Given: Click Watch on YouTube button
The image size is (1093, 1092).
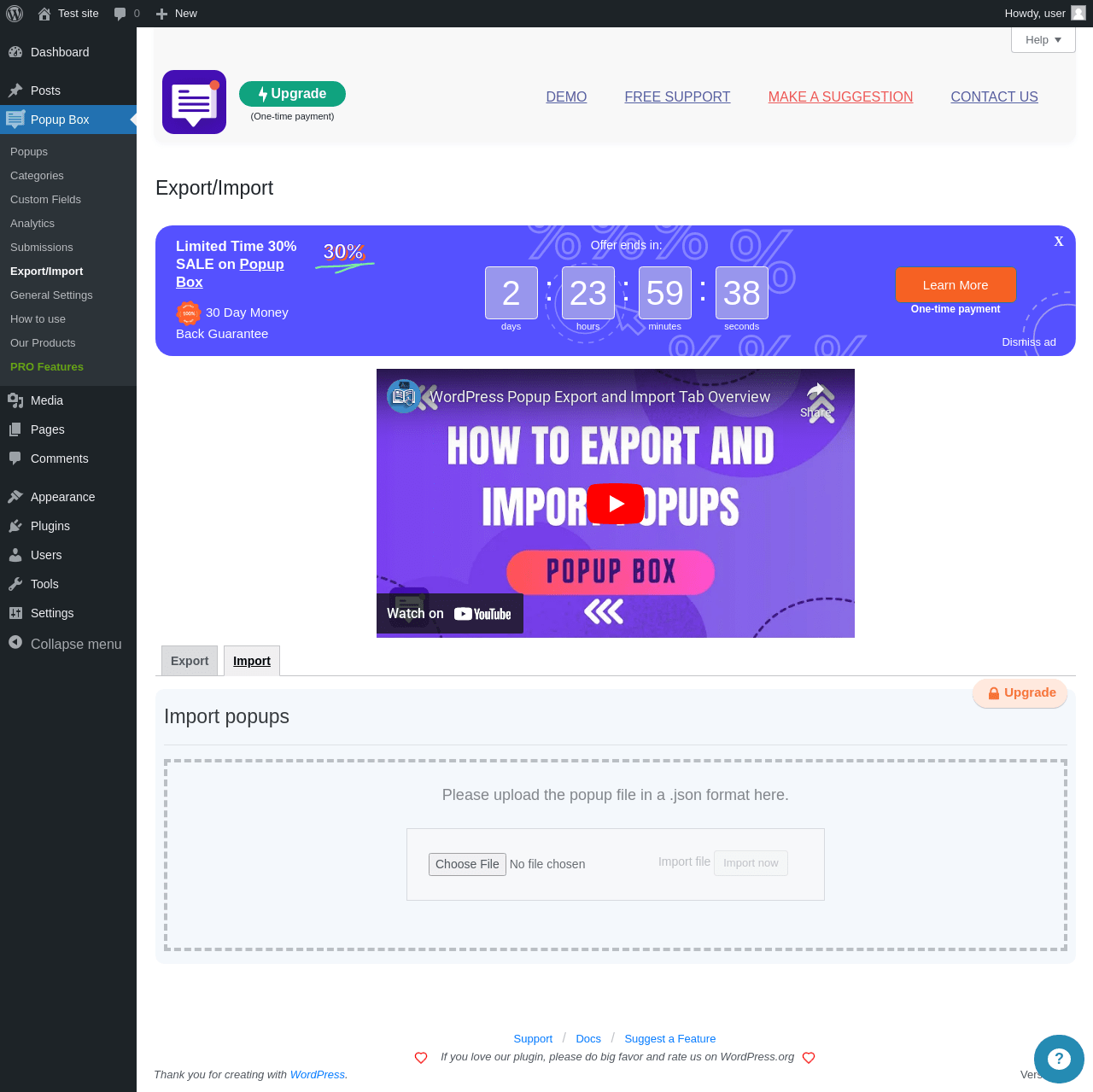Looking at the screenshot, I should pos(450,614).
